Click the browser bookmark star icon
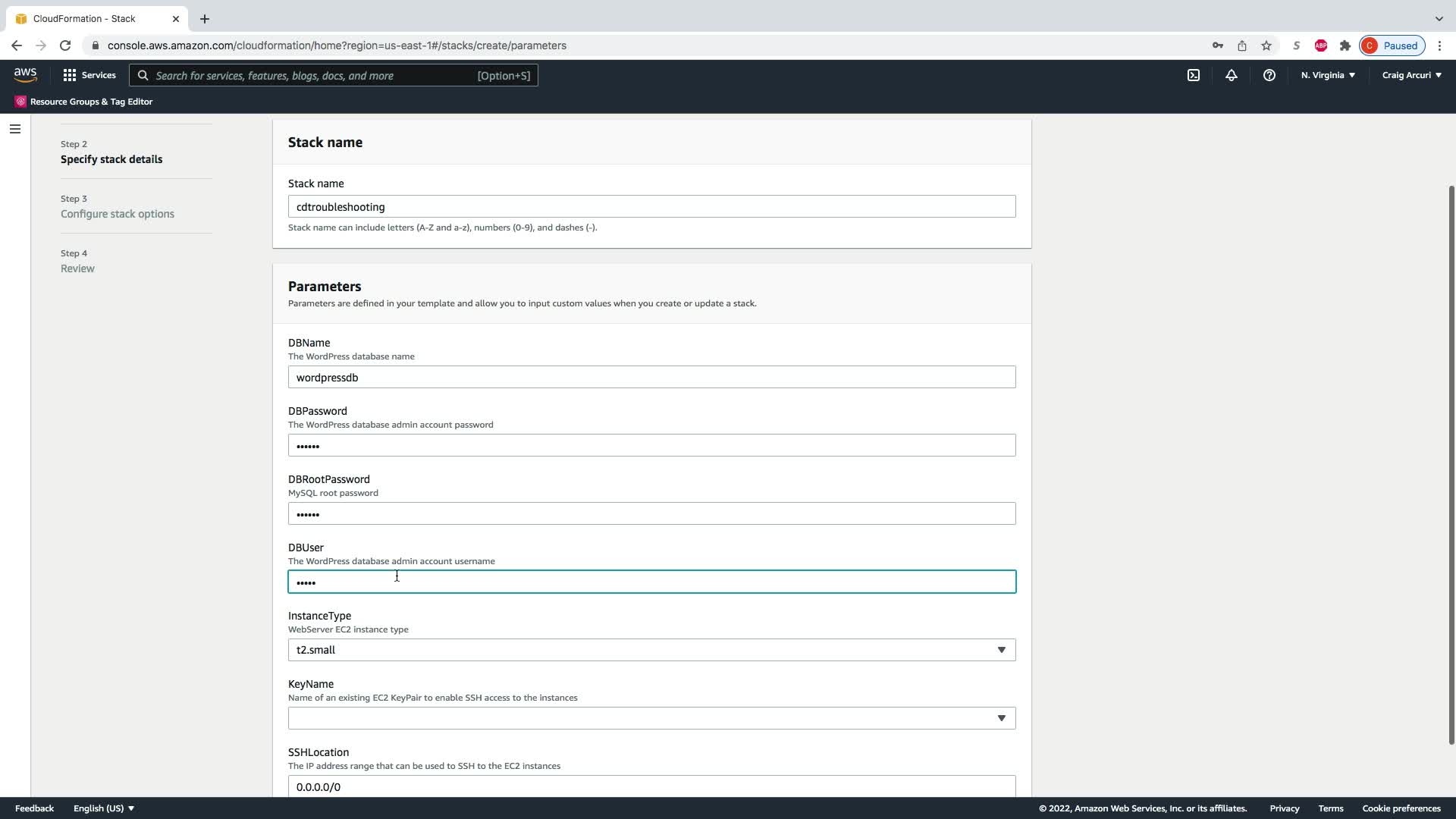1456x819 pixels. [x=1266, y=45]
